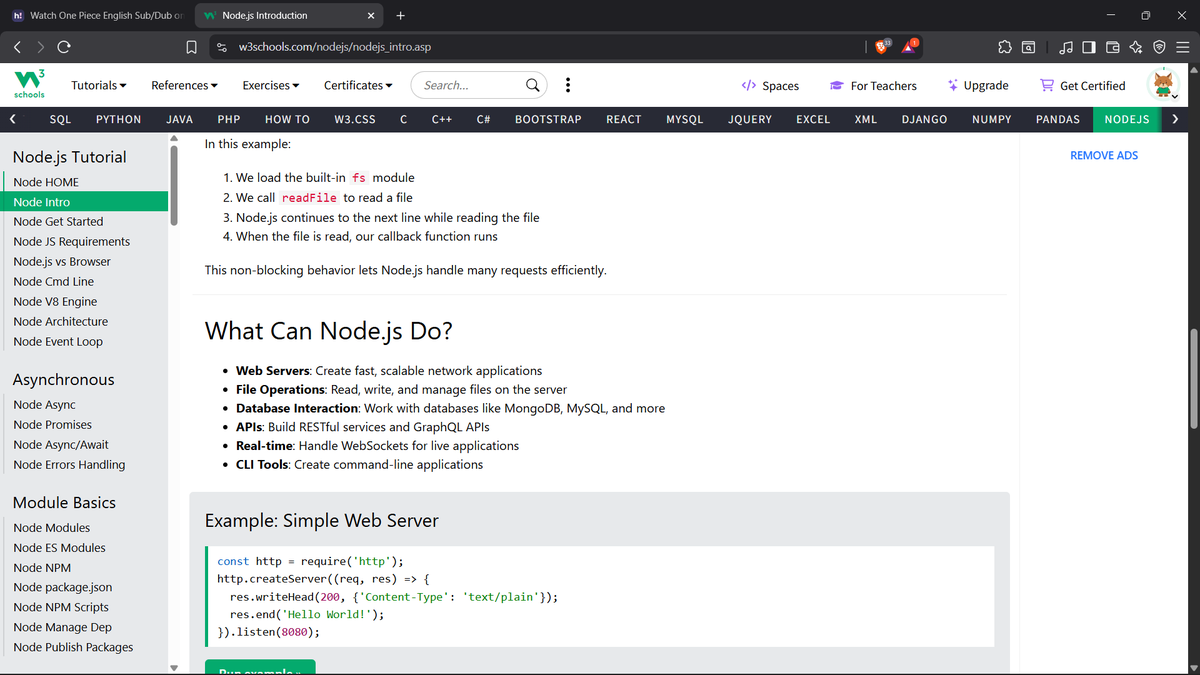1200x675 pixels.
Task: Open Node Publish Packages sidebar item
Action: pyautogui.click(x=73, y=648)
